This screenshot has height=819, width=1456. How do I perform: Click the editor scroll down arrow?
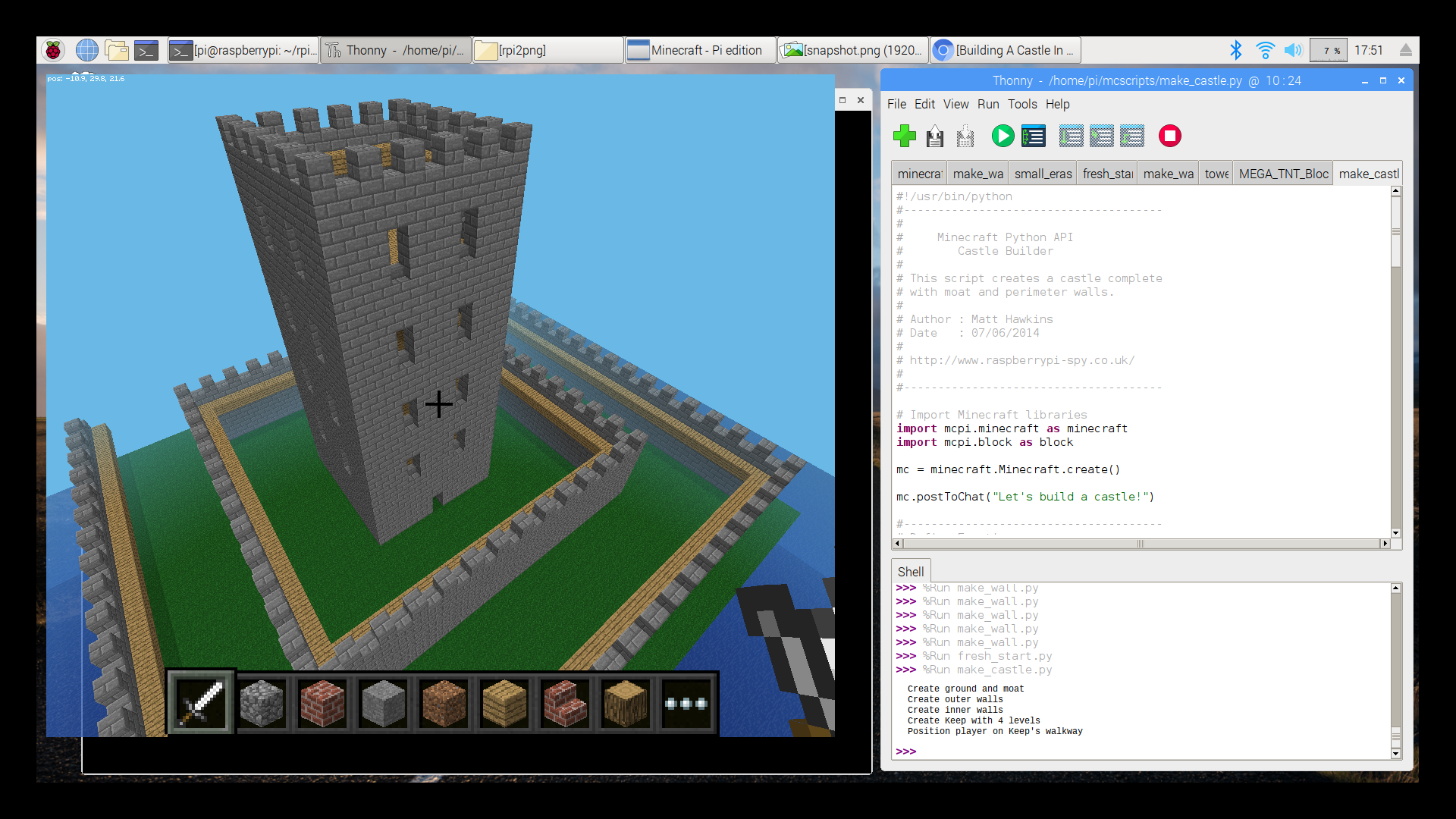1395,533
